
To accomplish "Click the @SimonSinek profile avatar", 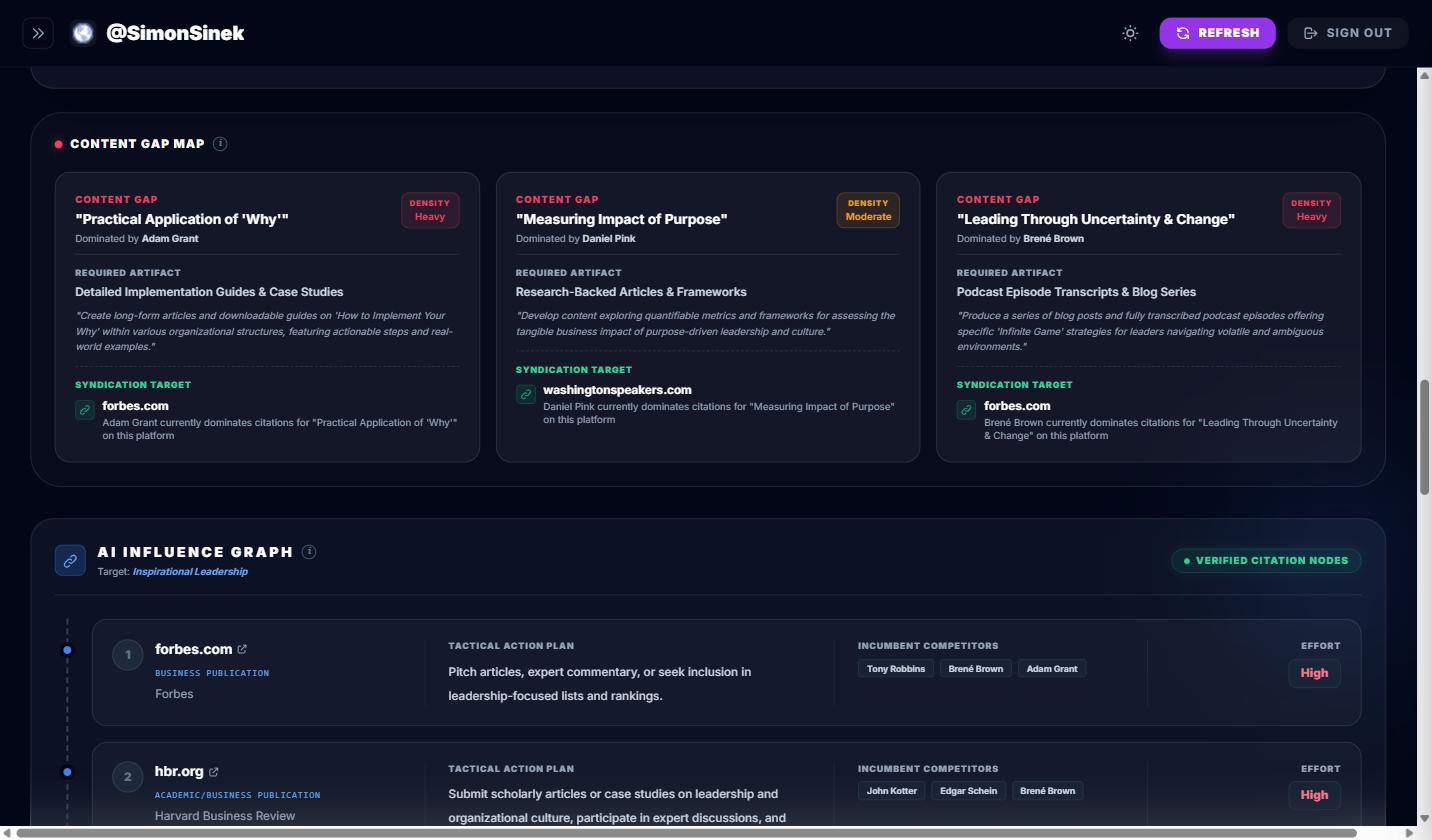I will (82, 32).
